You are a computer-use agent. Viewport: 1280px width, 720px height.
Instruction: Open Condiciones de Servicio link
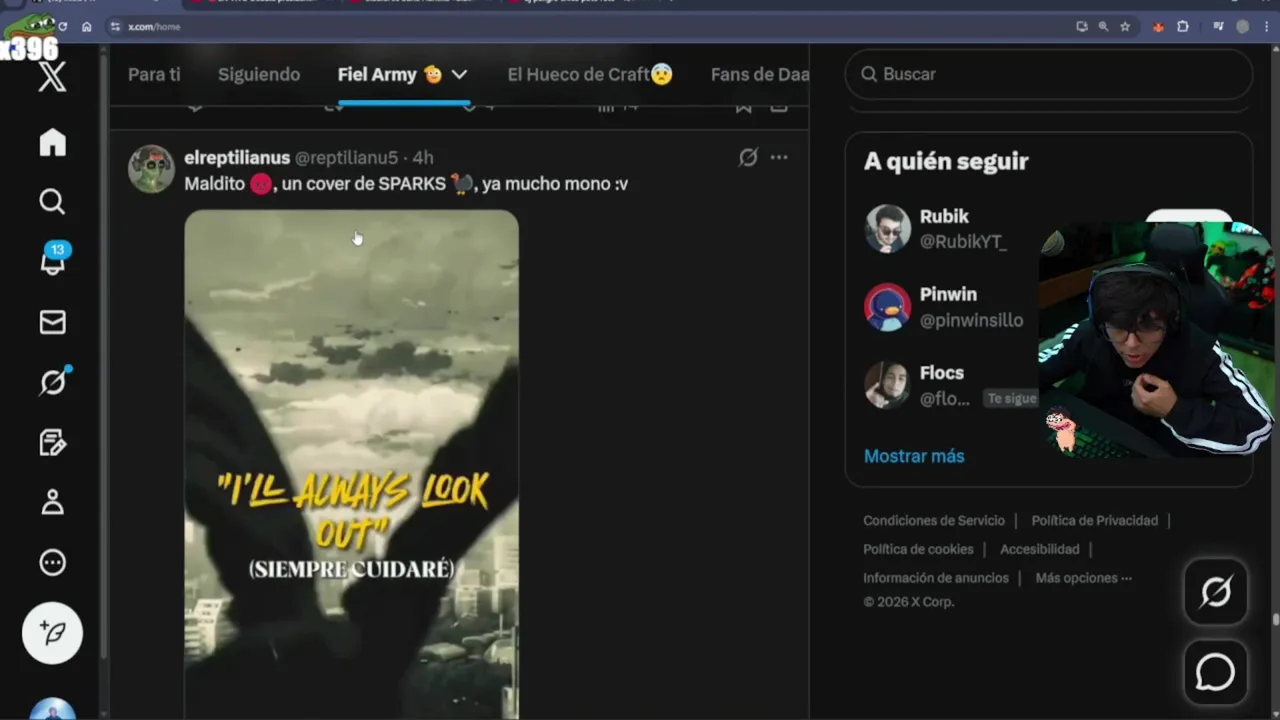pyautogui.click(x=934, y=521)
